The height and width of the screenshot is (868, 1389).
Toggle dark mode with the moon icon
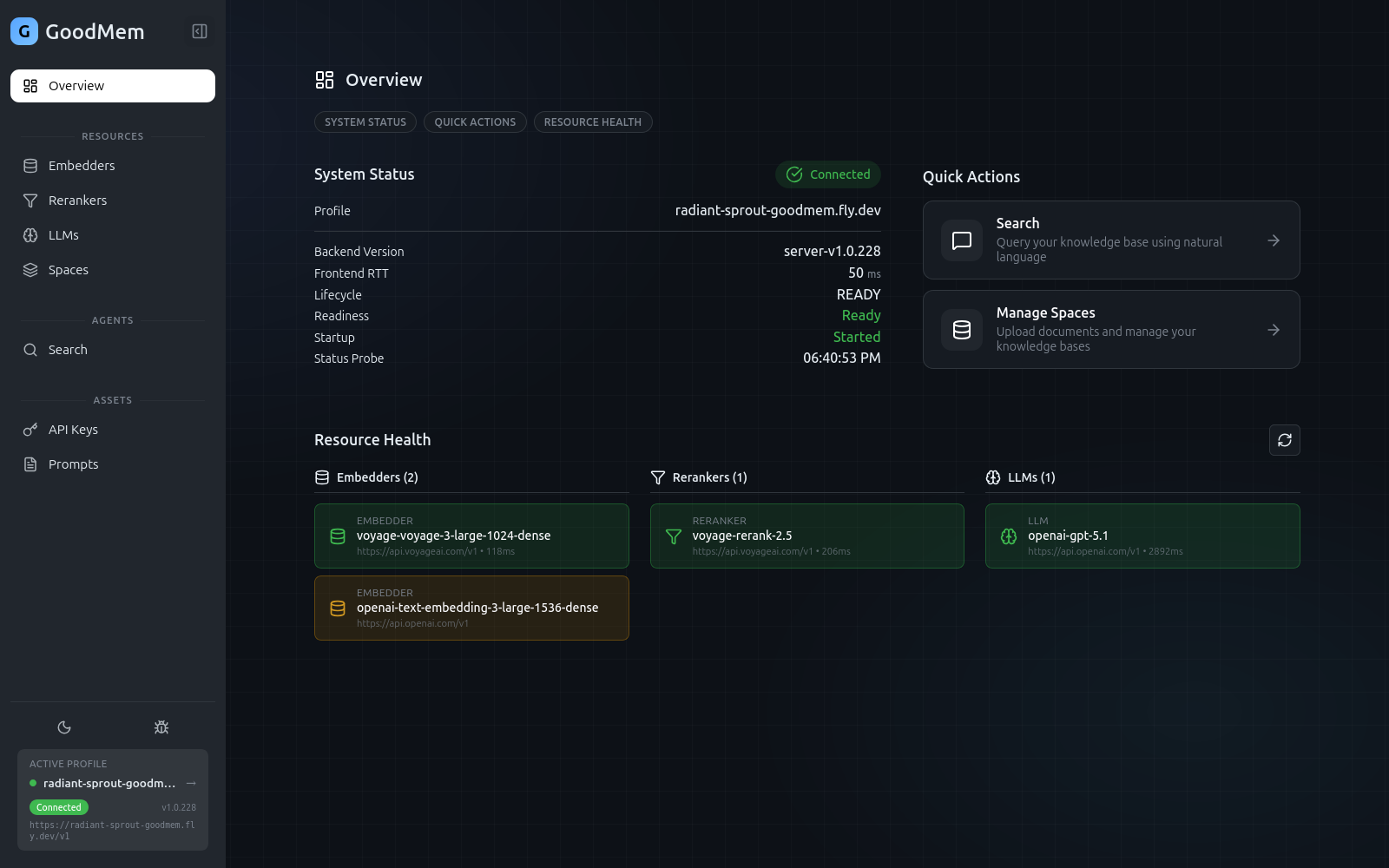pyautogui.click(x=64, y=727)
